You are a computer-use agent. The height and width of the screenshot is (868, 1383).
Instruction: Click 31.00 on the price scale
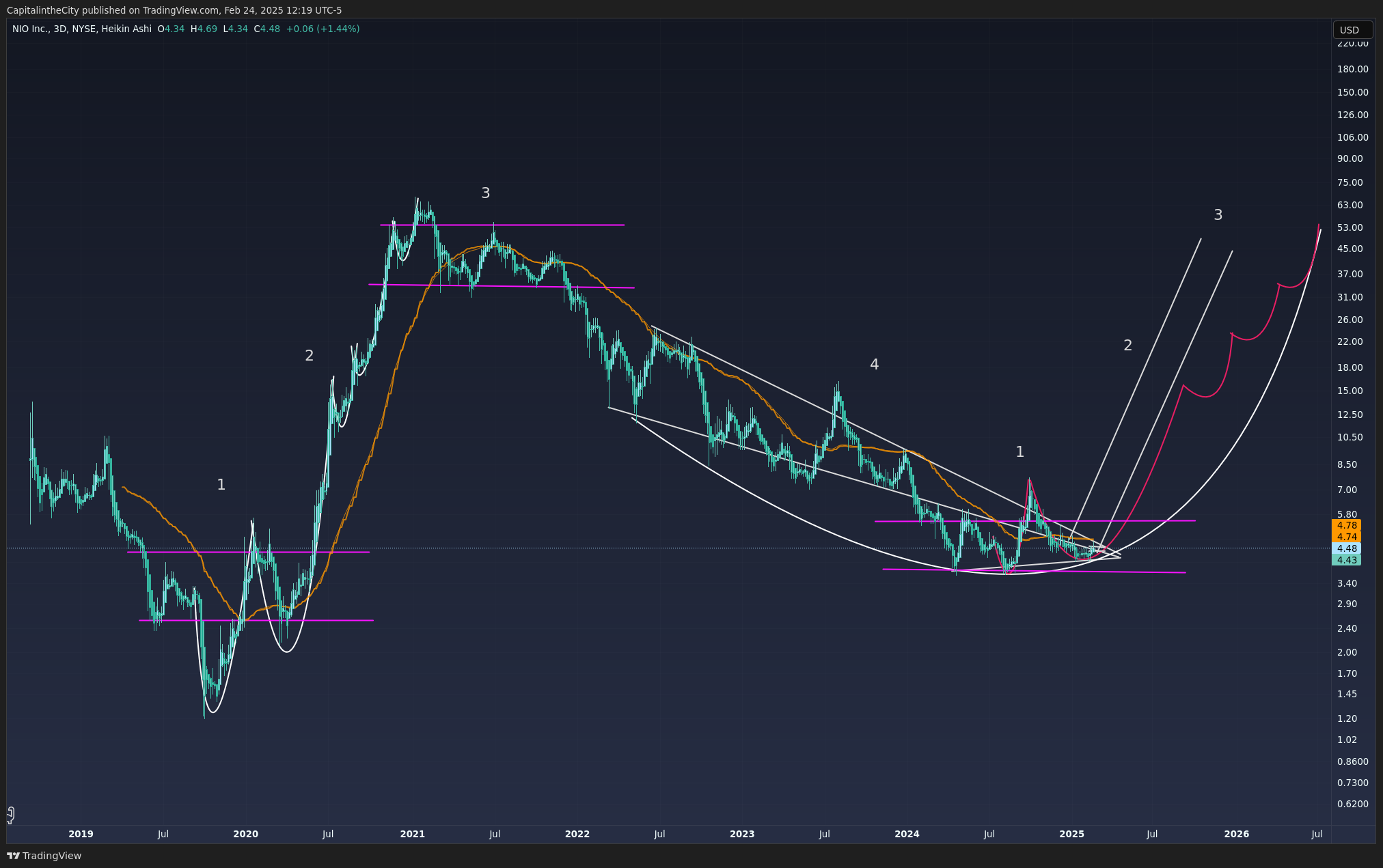(x=1350, y=297)
